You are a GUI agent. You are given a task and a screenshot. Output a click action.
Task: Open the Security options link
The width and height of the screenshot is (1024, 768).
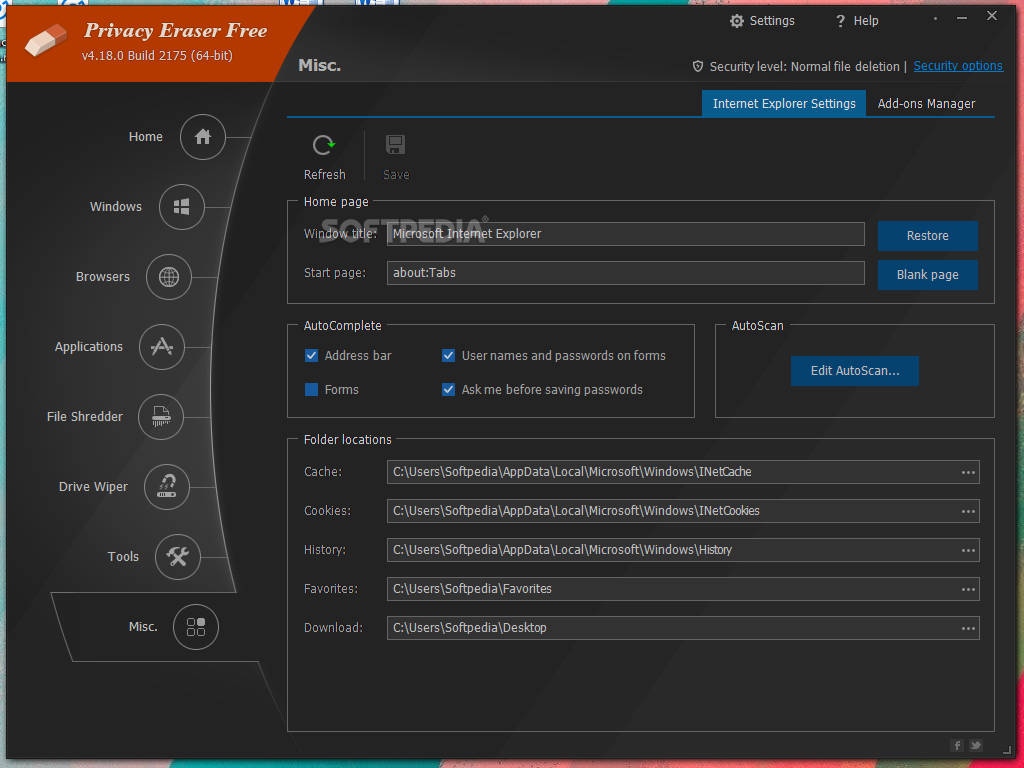[x=957, y=66]
